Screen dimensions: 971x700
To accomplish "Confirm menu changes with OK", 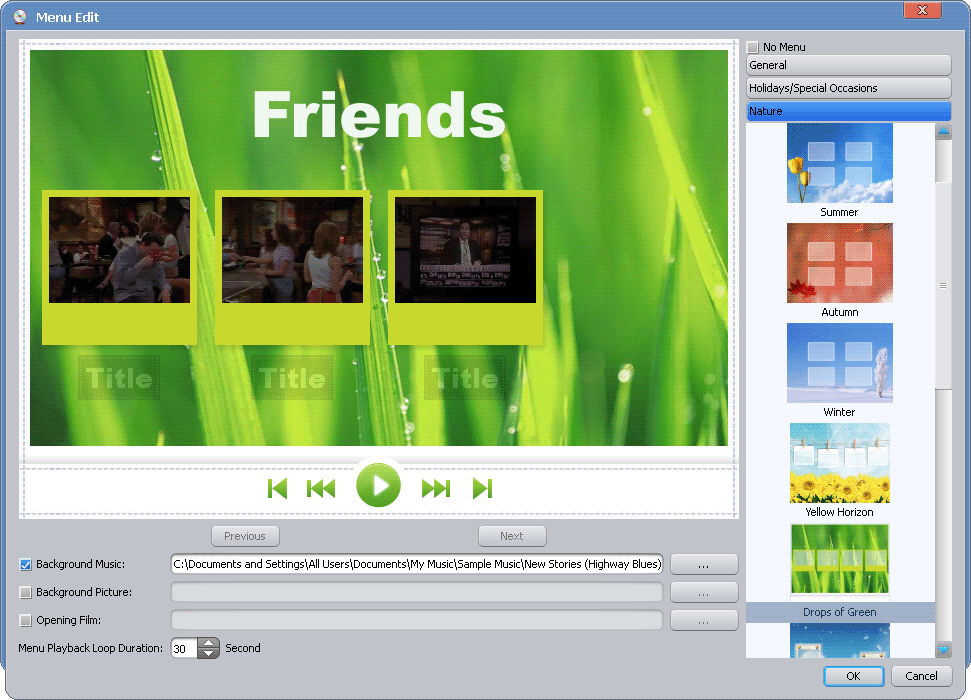I will [853, 676].
